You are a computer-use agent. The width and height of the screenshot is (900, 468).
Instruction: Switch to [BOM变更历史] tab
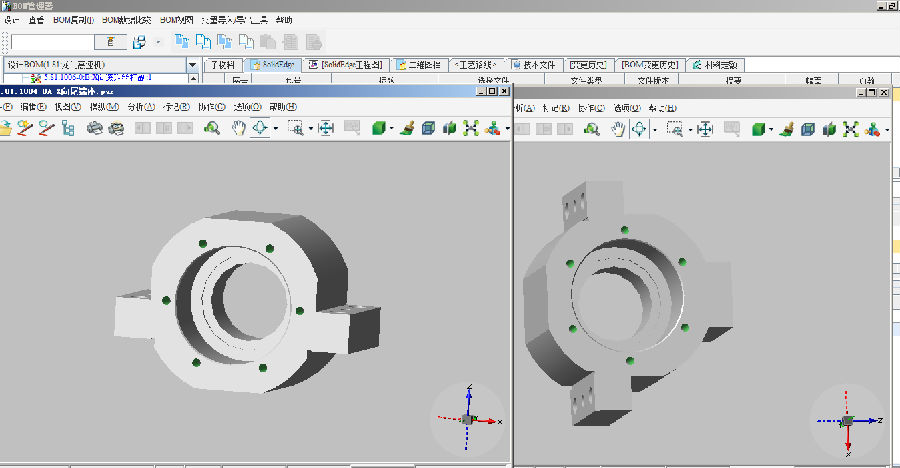650,65
